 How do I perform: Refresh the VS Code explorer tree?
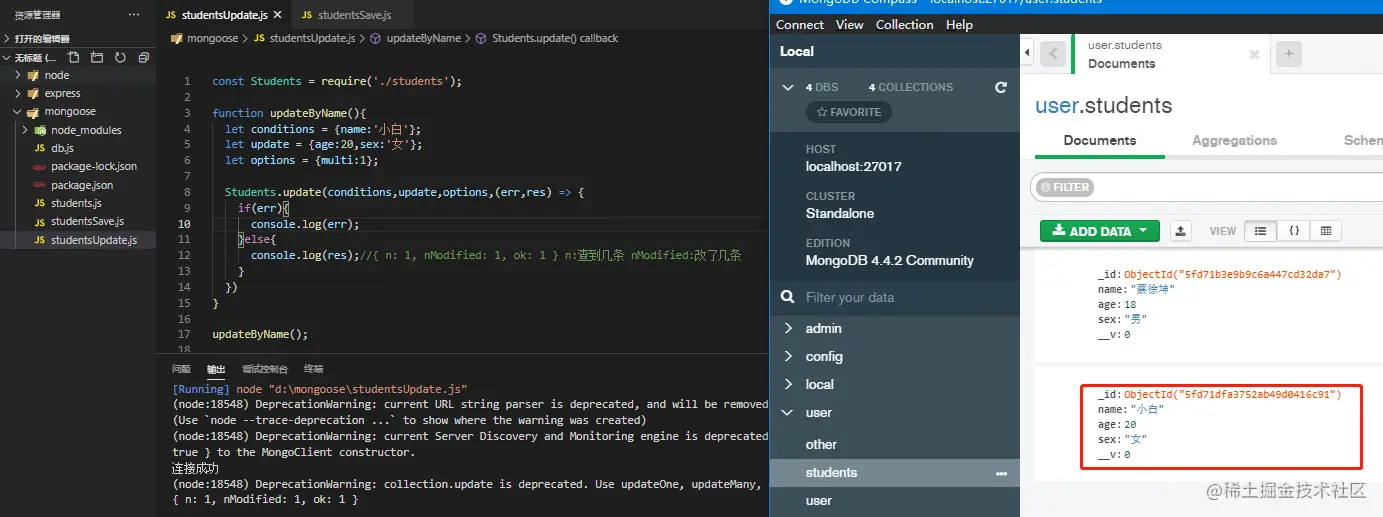[x=120, y=58]
